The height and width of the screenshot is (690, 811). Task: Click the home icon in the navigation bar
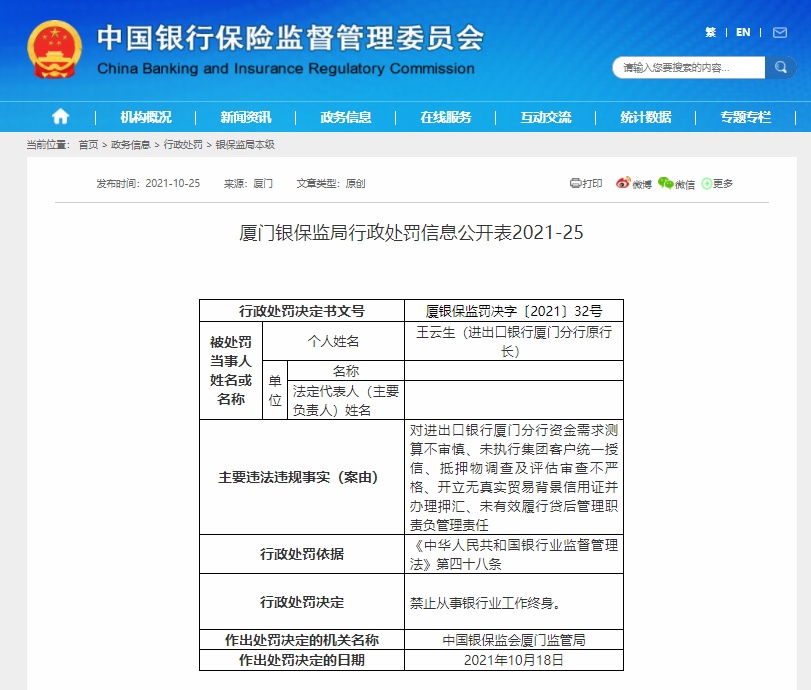[60, 116]
